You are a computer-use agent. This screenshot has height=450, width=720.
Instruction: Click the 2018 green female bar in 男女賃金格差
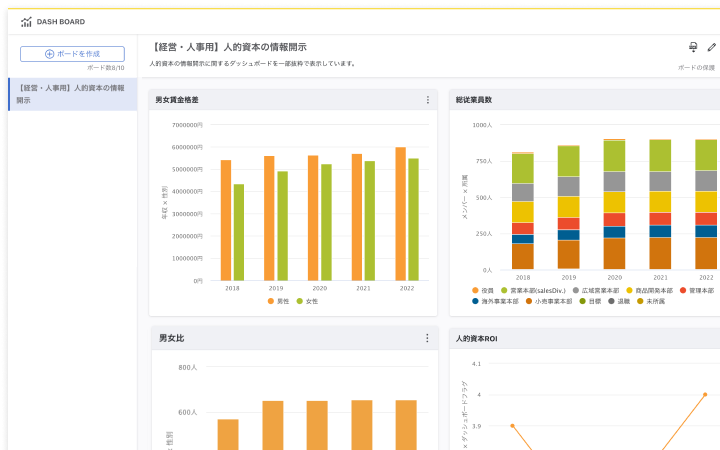(239, 232)
